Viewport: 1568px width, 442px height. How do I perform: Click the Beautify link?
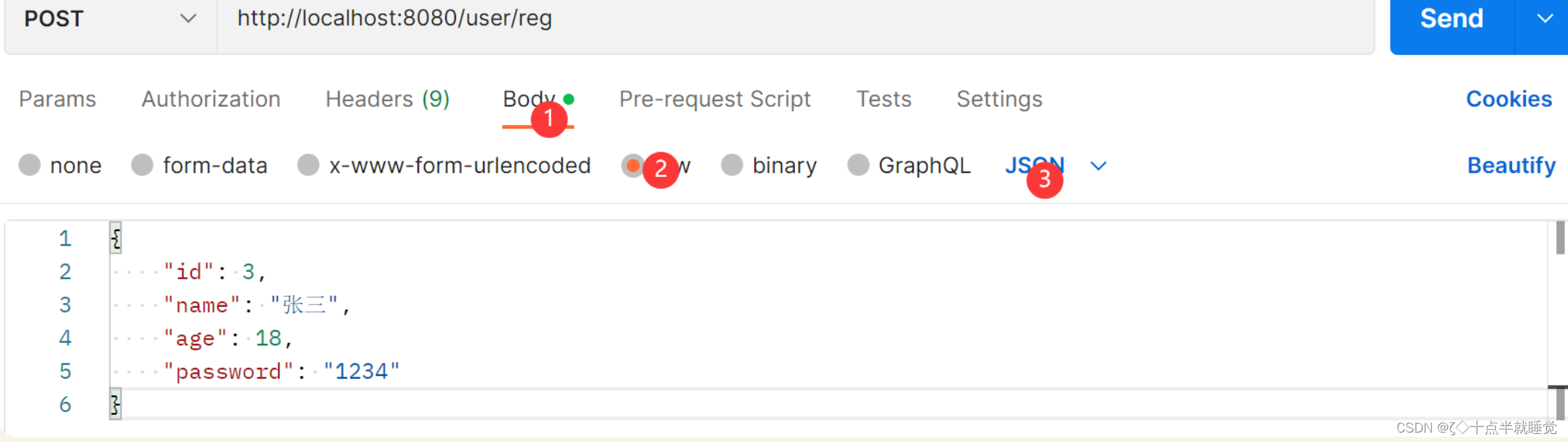(1511, 166)
